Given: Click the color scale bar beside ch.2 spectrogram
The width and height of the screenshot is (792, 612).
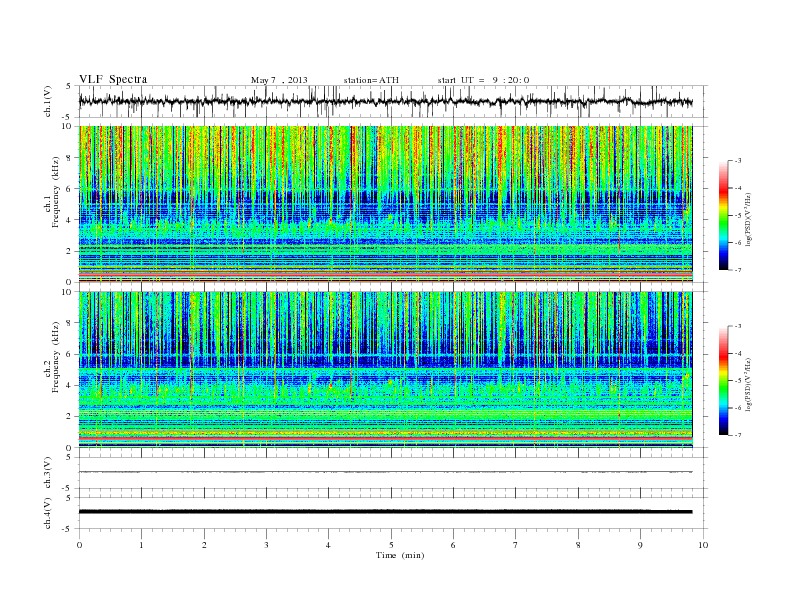Looking at the screenshot, I should point(723,381).
